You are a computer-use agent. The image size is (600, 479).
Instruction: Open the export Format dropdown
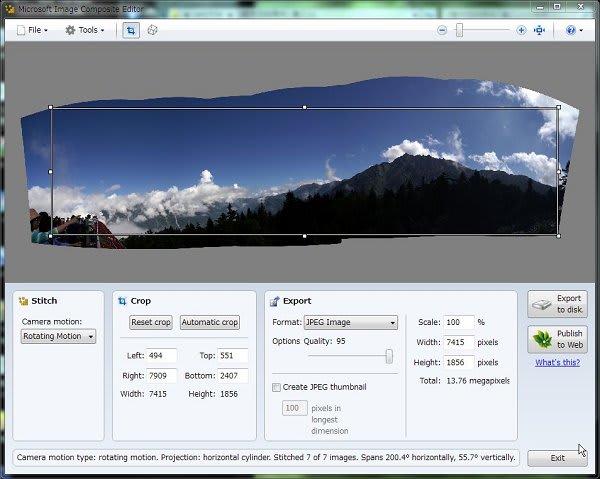[x=348, y=322]
